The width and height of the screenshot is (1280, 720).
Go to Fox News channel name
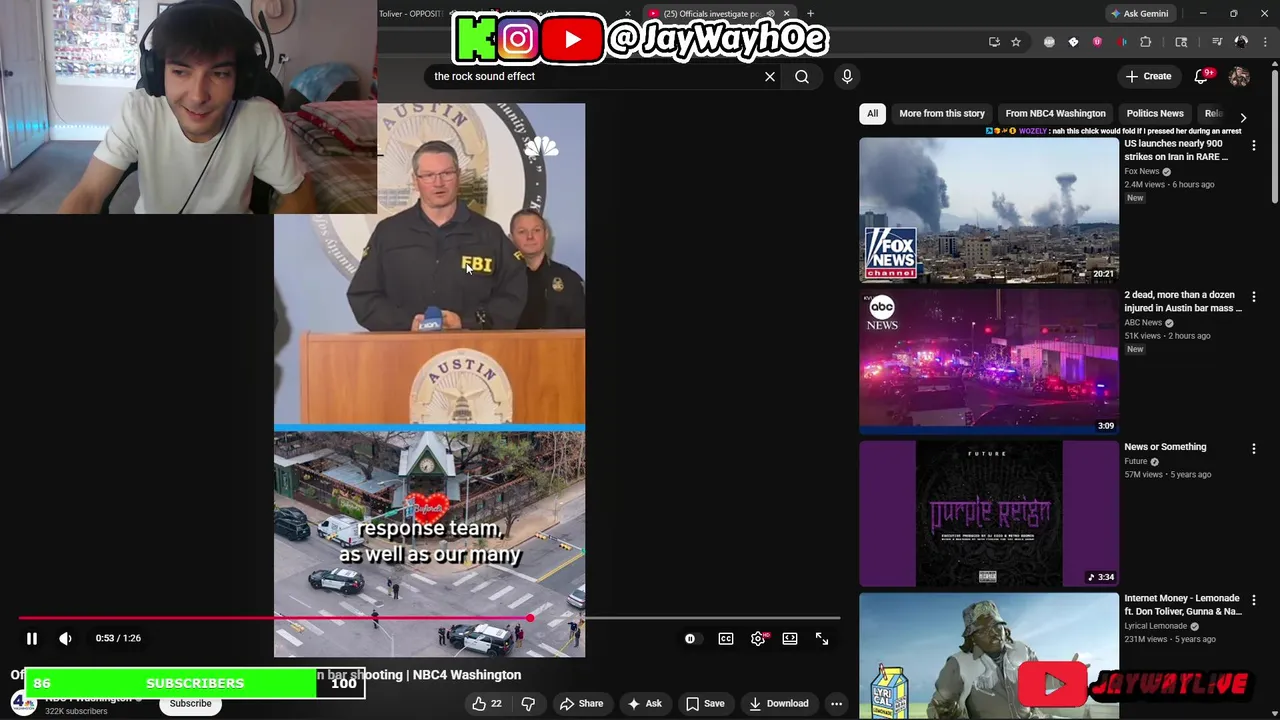coord(1142,171)
